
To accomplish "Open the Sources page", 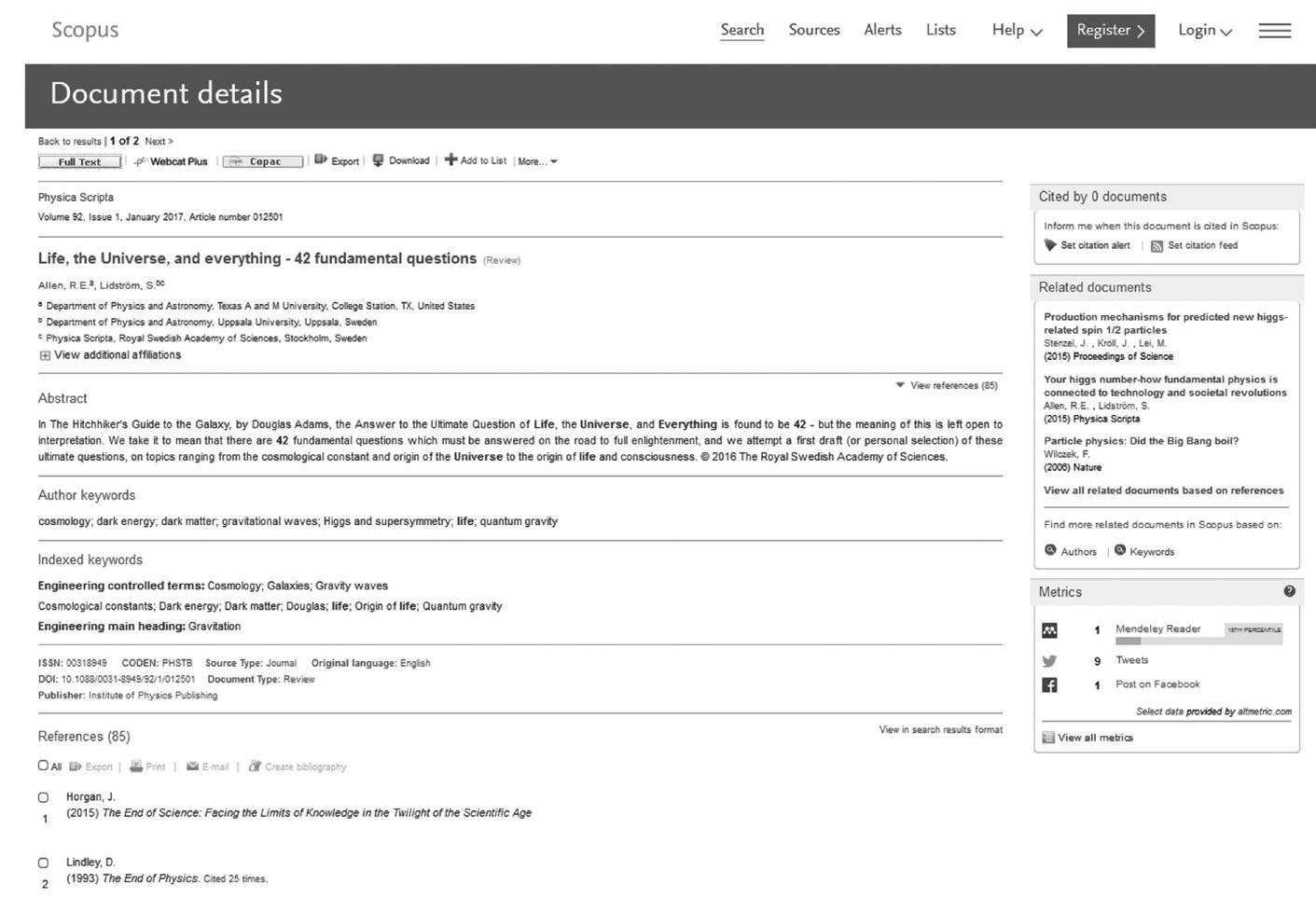I will pos(814,30).
